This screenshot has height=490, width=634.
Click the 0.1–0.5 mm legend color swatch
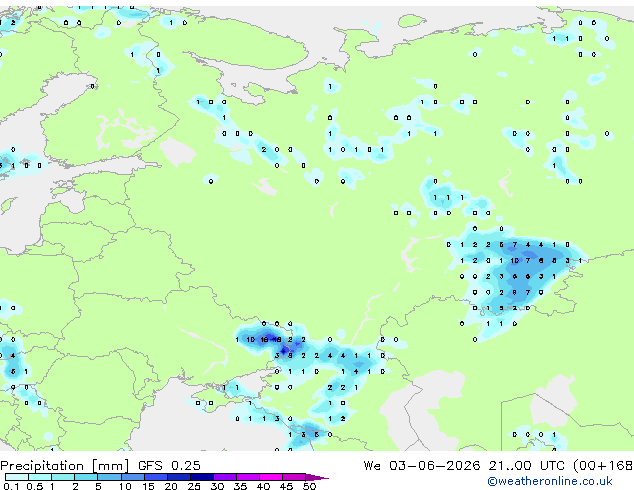coord(17,477)
